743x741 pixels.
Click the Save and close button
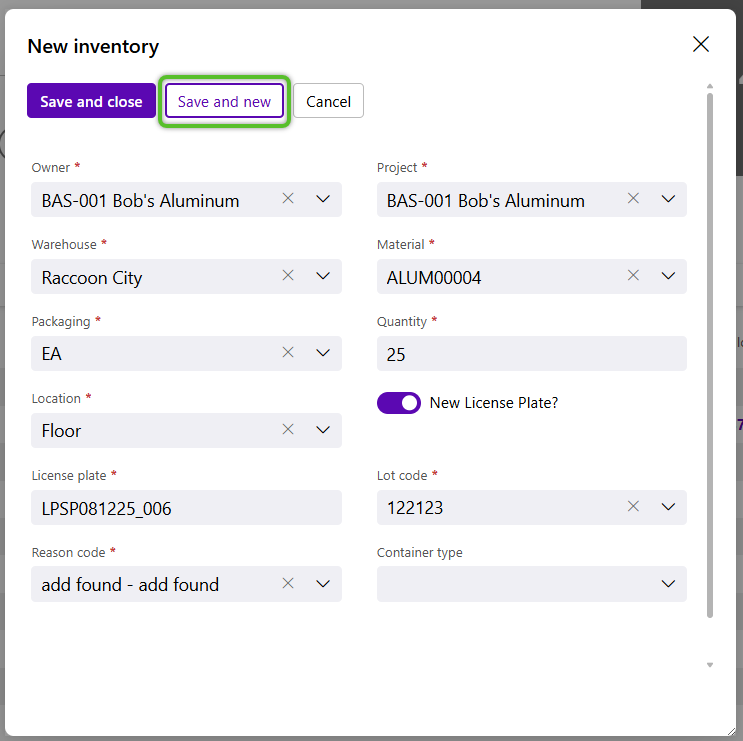[91, 101]
